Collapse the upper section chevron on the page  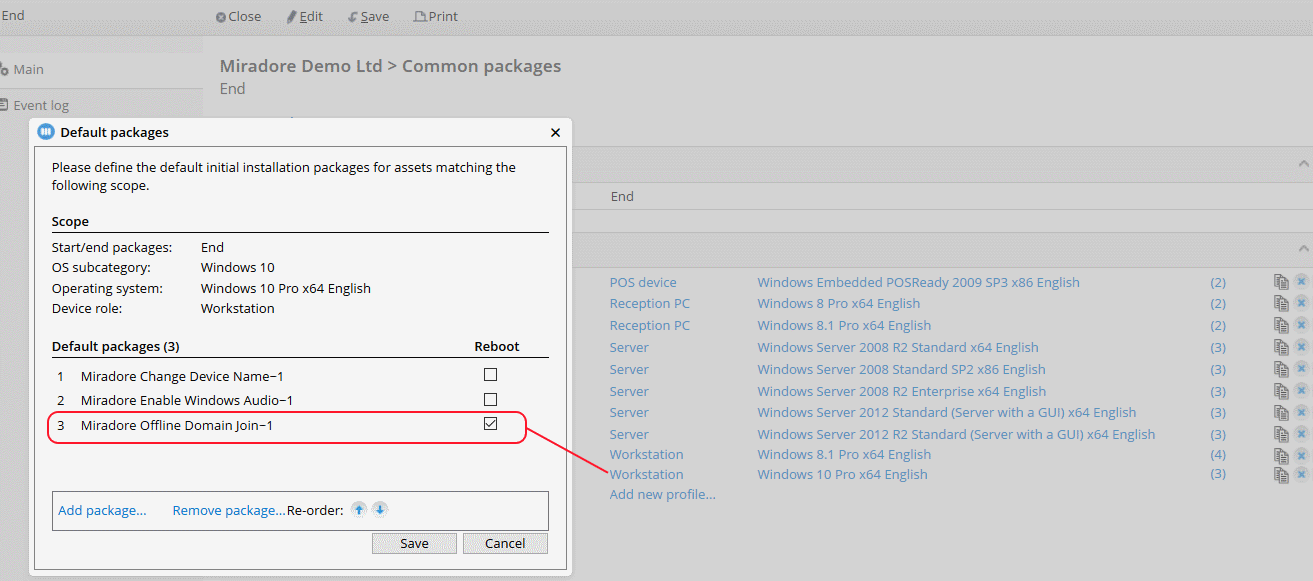1303,163
